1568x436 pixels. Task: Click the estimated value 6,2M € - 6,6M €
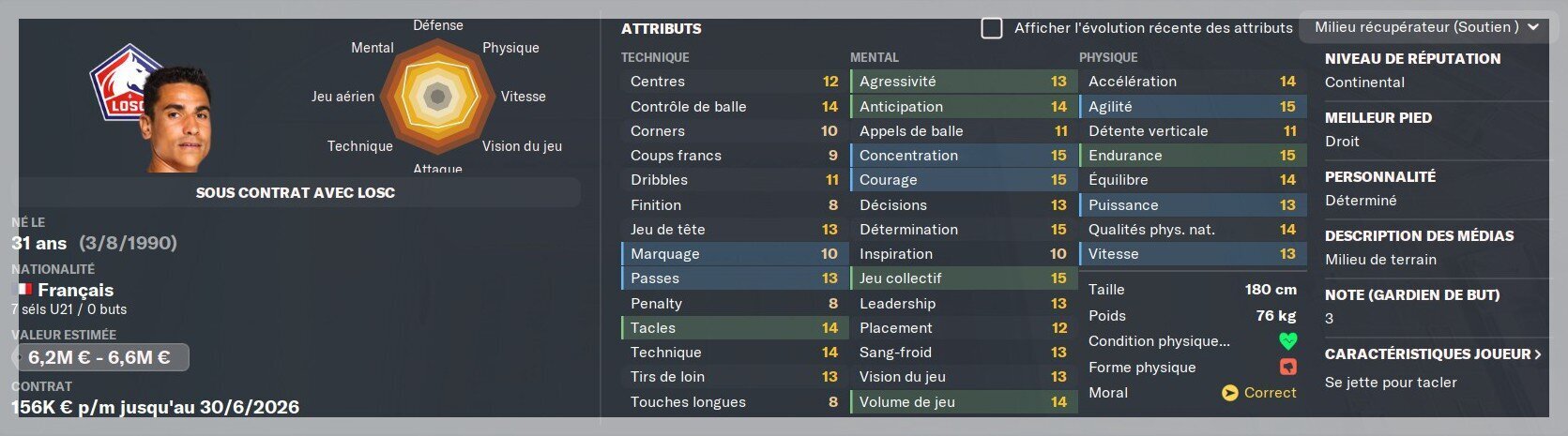(x=99, y=357)
